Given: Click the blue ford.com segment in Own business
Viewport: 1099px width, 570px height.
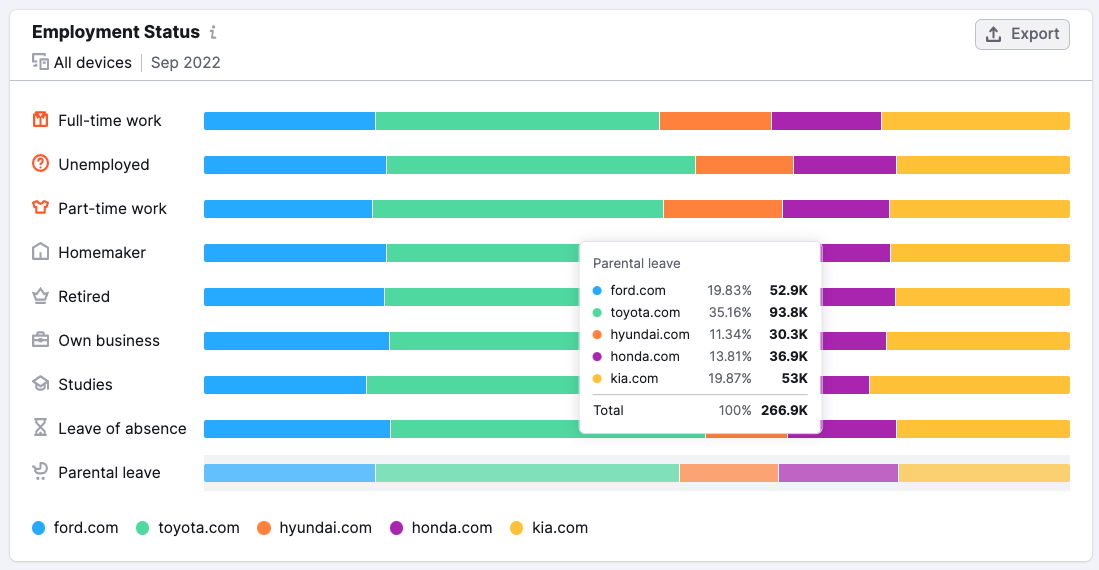Looking at the screenshot, I should [296, 341].
